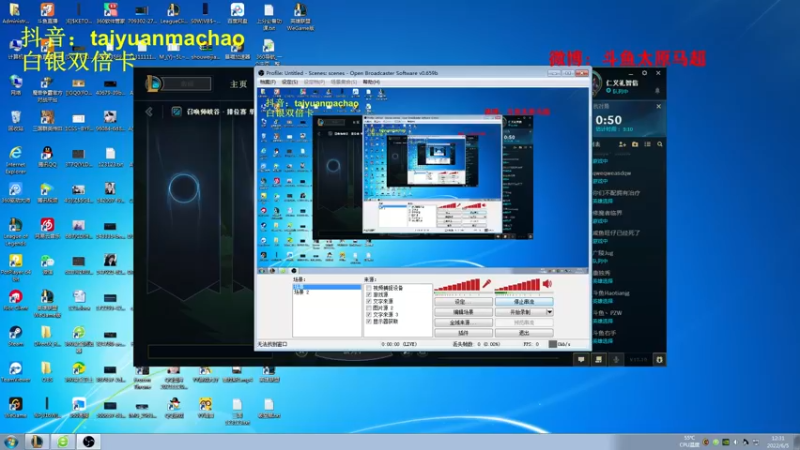The height and width of the screenshot is (450, 800).
Task: Open the 设定档(P) menu in OBS
Action: click(314, 82)
